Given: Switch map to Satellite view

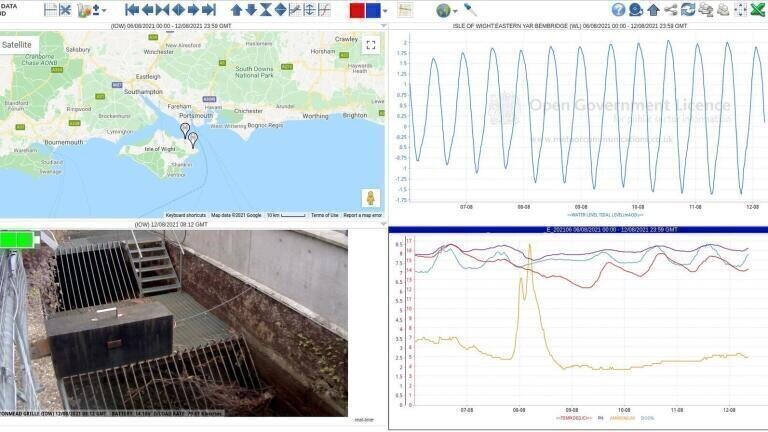Looking at the screenshot, I should click(x=17, y=45).
